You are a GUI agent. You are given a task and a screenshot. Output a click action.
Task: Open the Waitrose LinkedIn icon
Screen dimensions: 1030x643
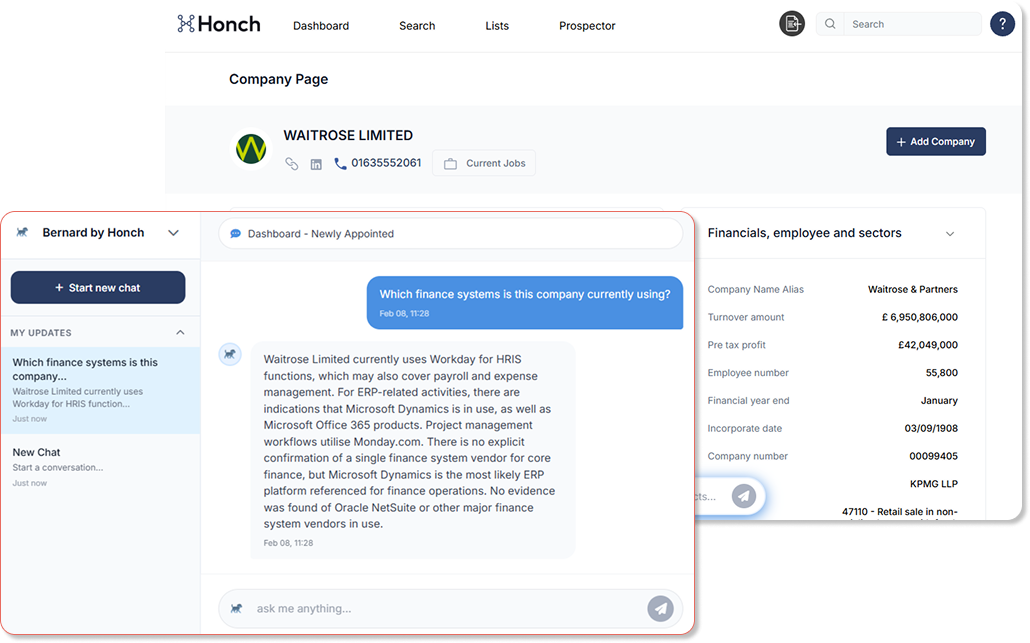click(316, 164)
